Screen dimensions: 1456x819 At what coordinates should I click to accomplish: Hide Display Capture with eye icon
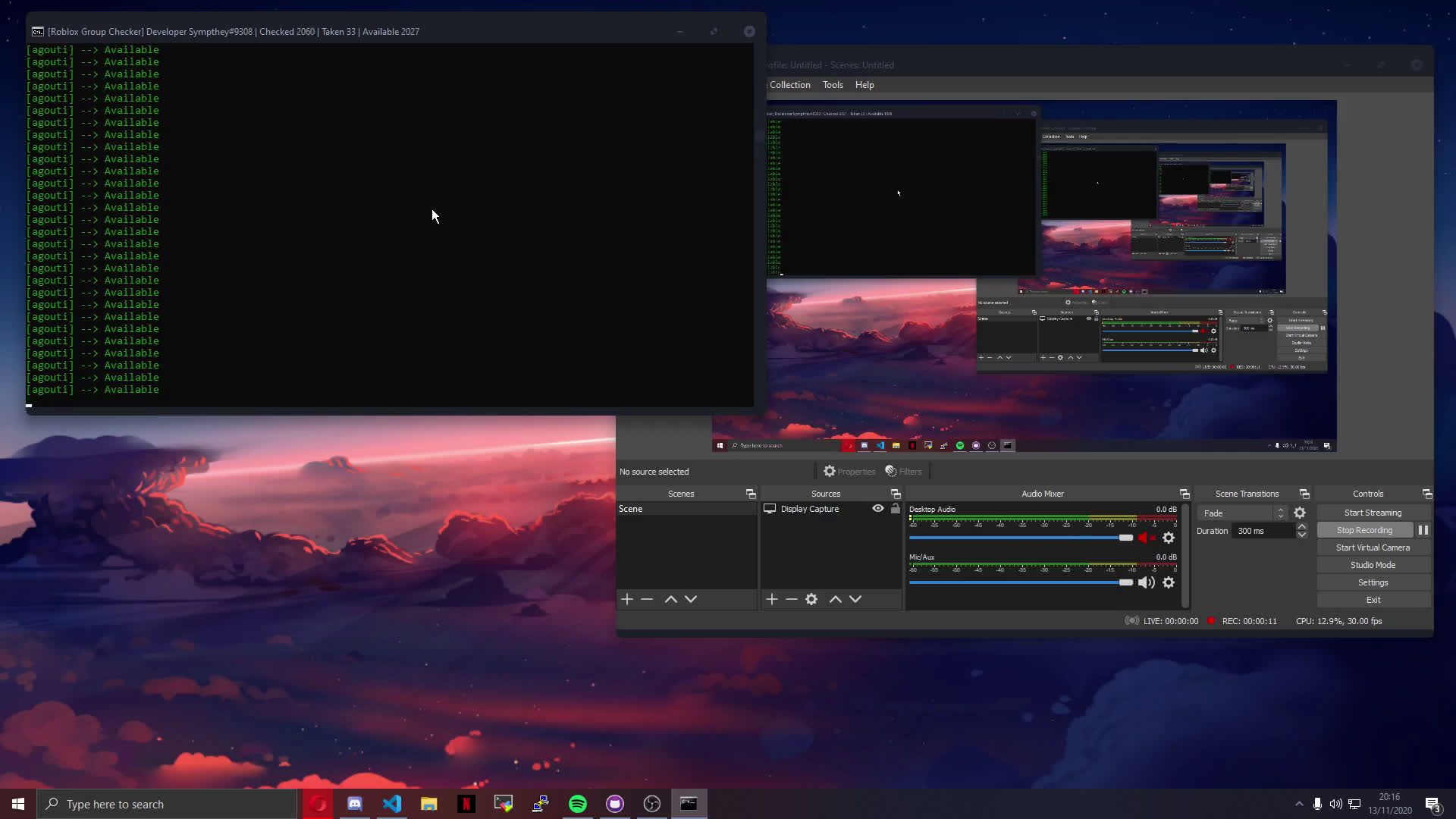[x=878, y=509]
